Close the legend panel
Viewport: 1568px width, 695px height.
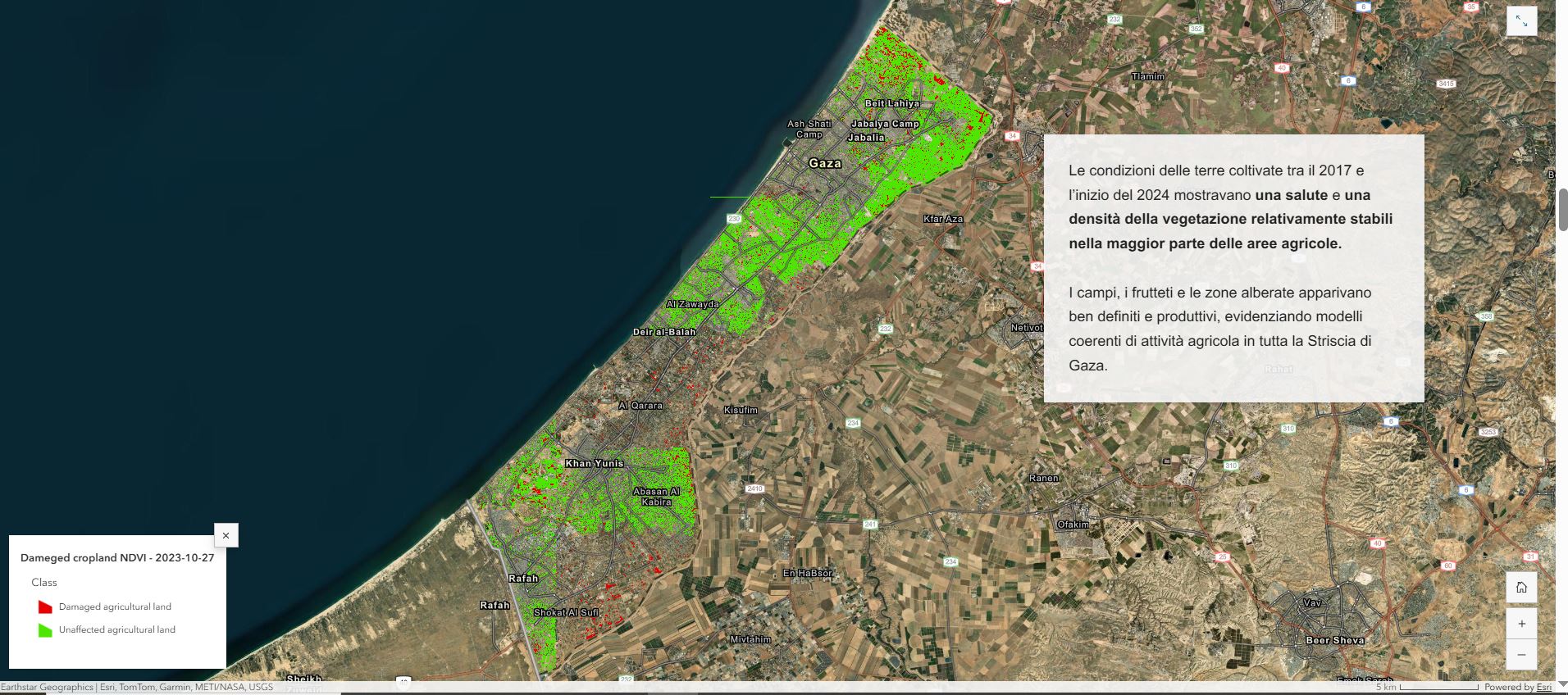click(x=226, y=535)
